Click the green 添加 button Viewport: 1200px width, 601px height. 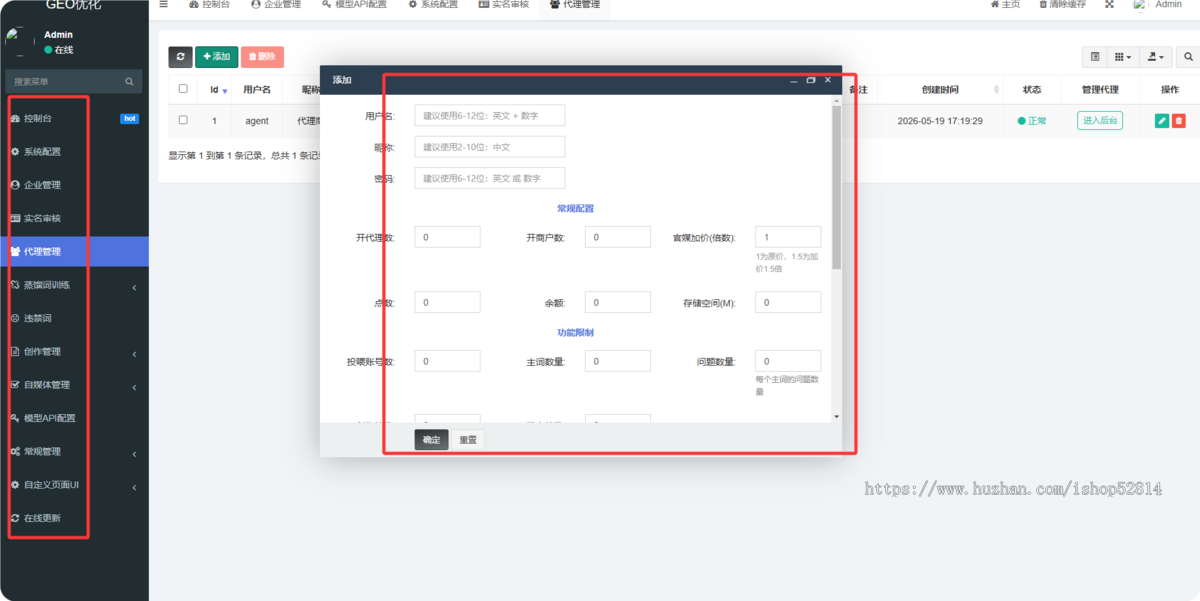pos(216,57)
